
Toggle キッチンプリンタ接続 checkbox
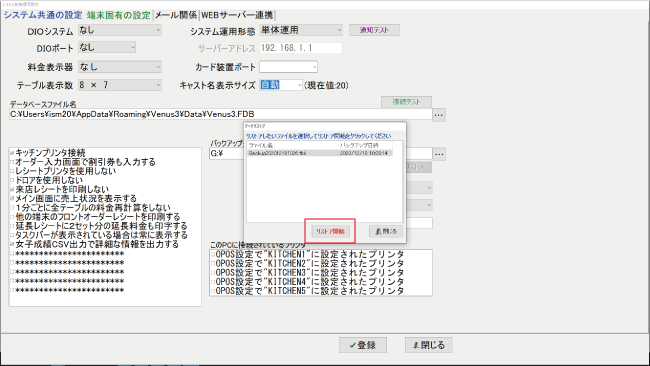pyautogui.click(x=12, y=153)
